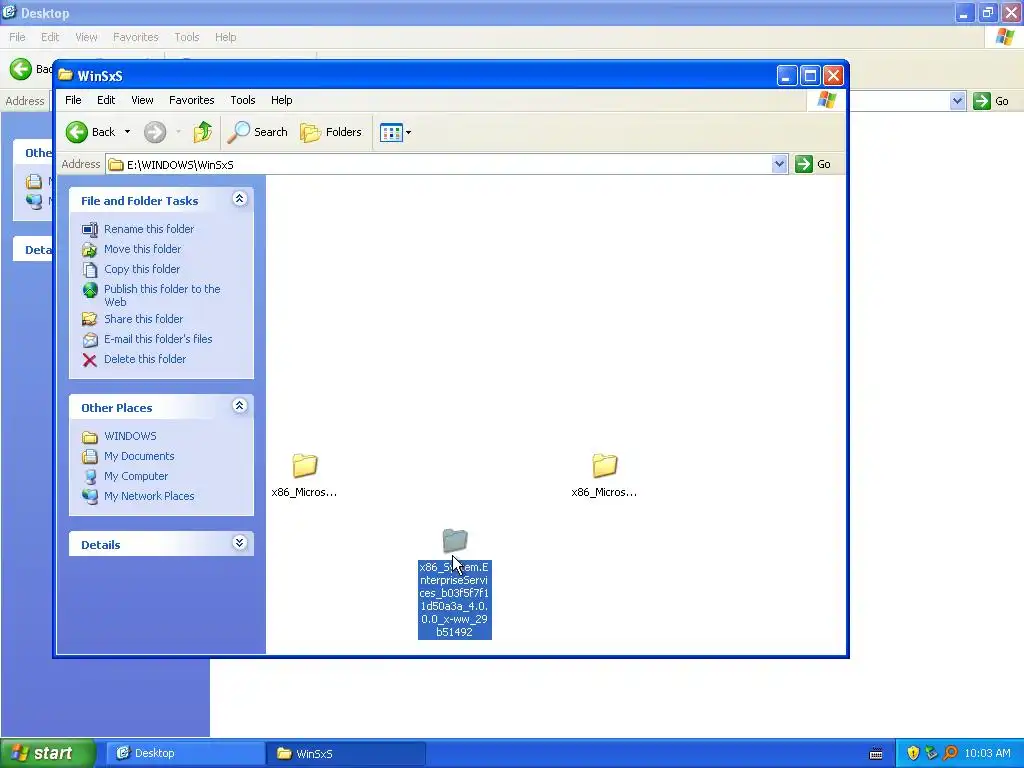Image resolution: width=1024 pixels, height=768 pixels.
Task: Open Tools menu in Desktop window
Action: pos(186,37)
